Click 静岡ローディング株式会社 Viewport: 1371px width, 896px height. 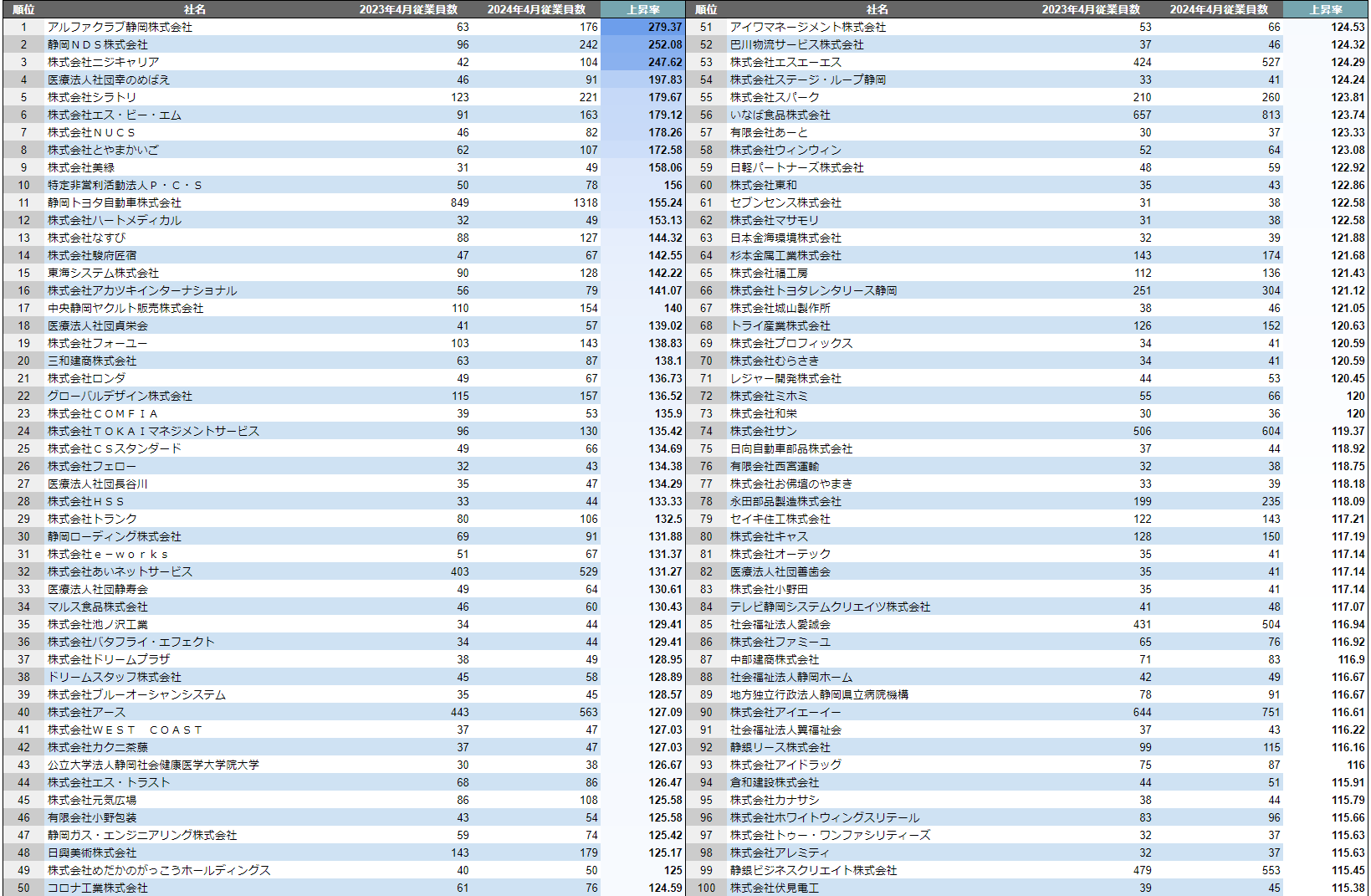[115, 536]
